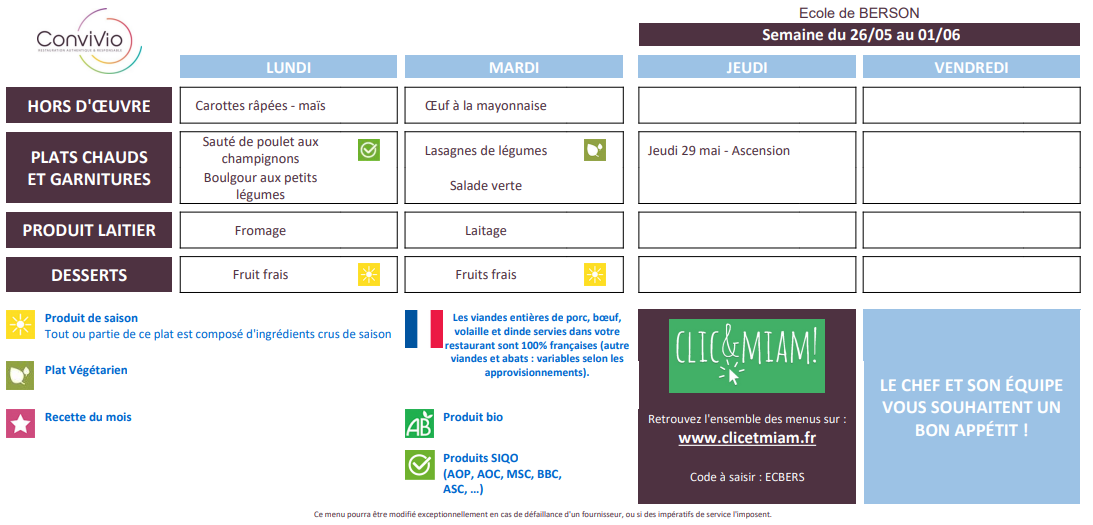Click the Recette du mois star icon
Image resolution: width=1093 pixels, height=525 pixels.
[20, 423]
